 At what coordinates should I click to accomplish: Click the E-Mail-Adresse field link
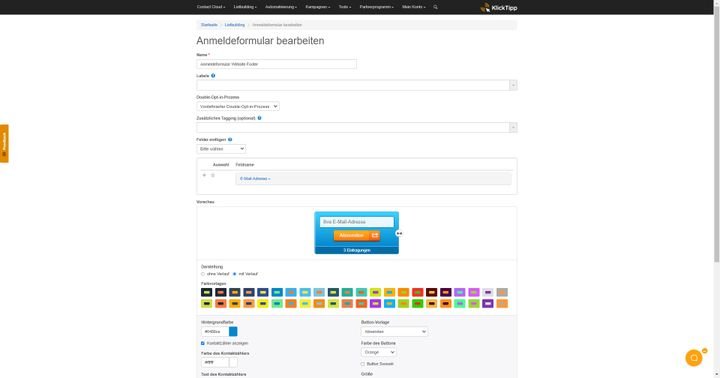click(255, 179)
